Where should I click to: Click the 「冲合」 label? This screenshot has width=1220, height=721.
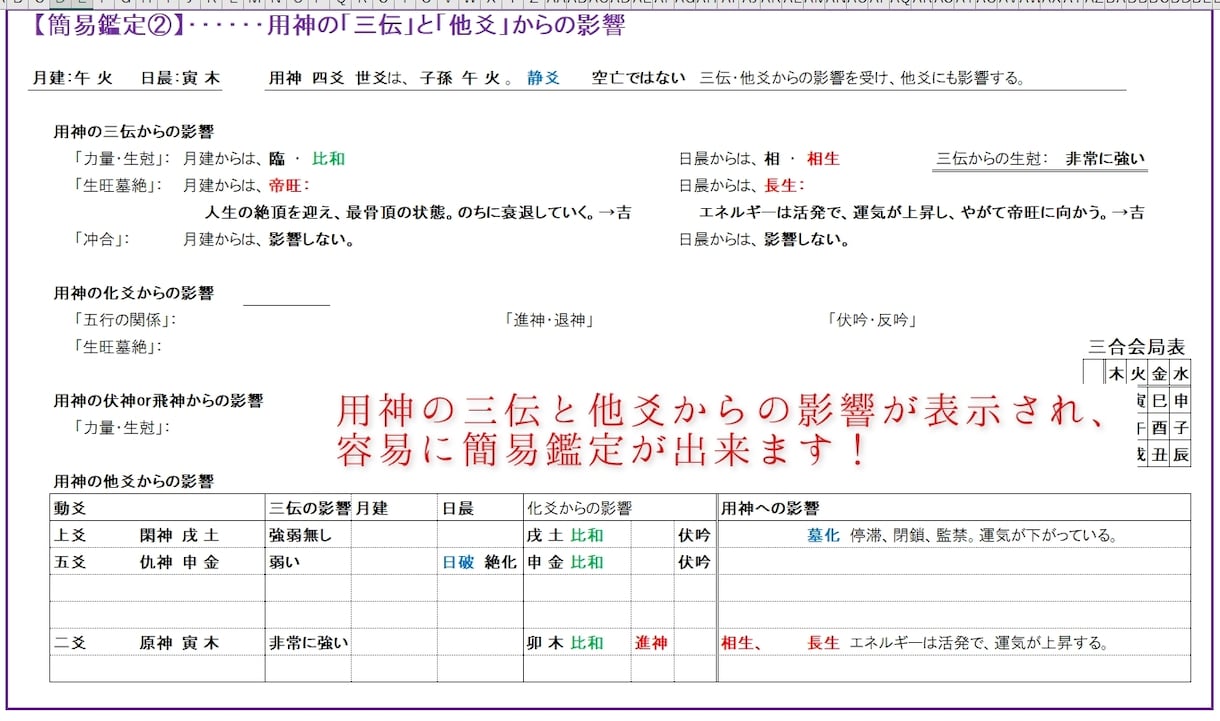(x=101, y=239)
